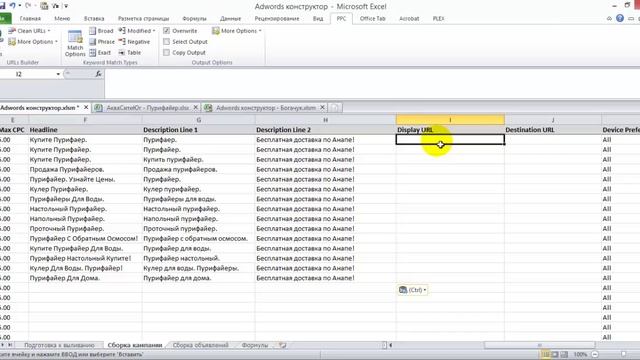The height and width of the screenshot is (360, 640).
Task: Click inside the Name Box field
Action: pyautogui.click(x=27, y=74)
